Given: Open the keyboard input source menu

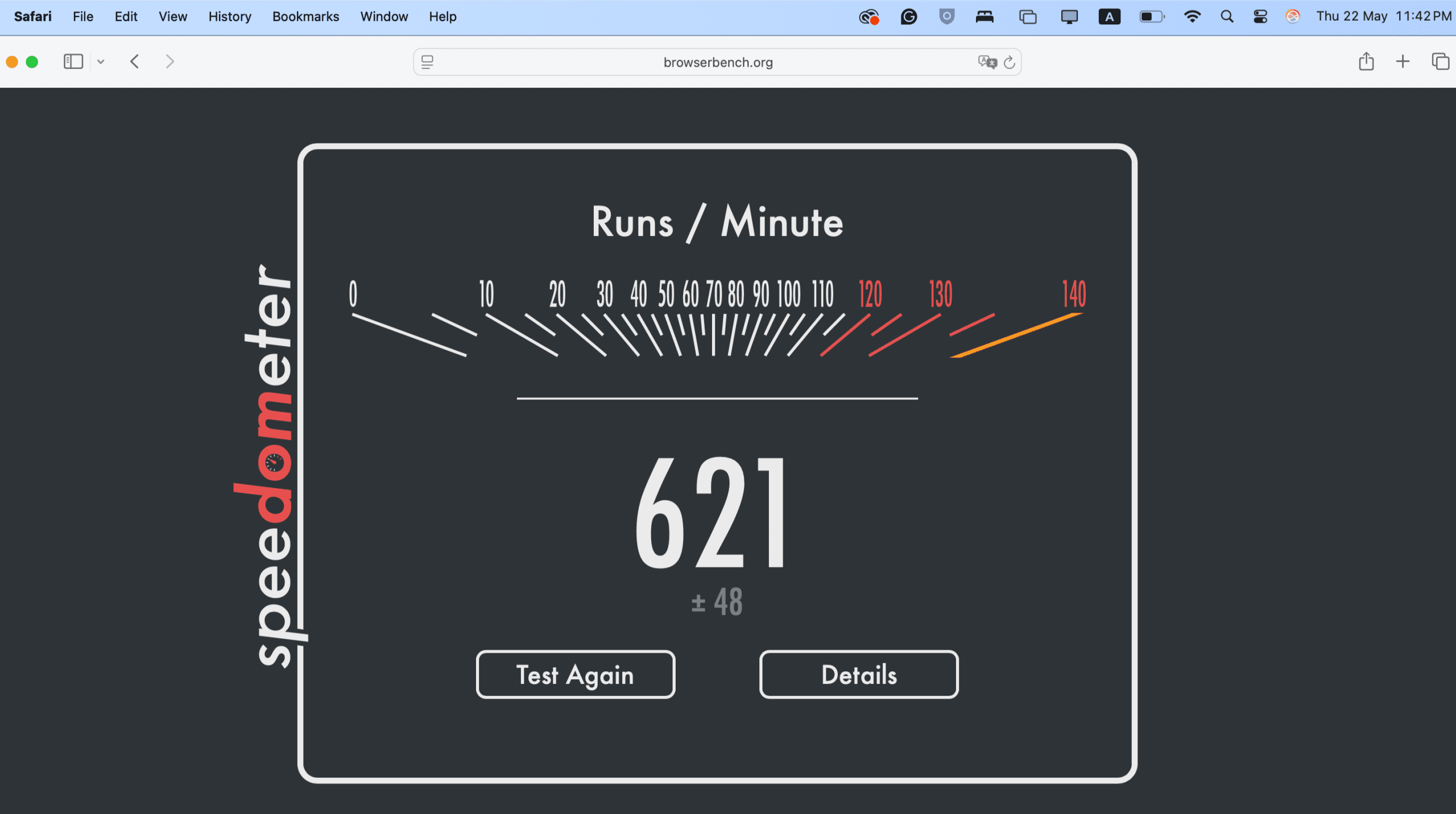Looking at the screenshot, I should [x=1109, y=16].
